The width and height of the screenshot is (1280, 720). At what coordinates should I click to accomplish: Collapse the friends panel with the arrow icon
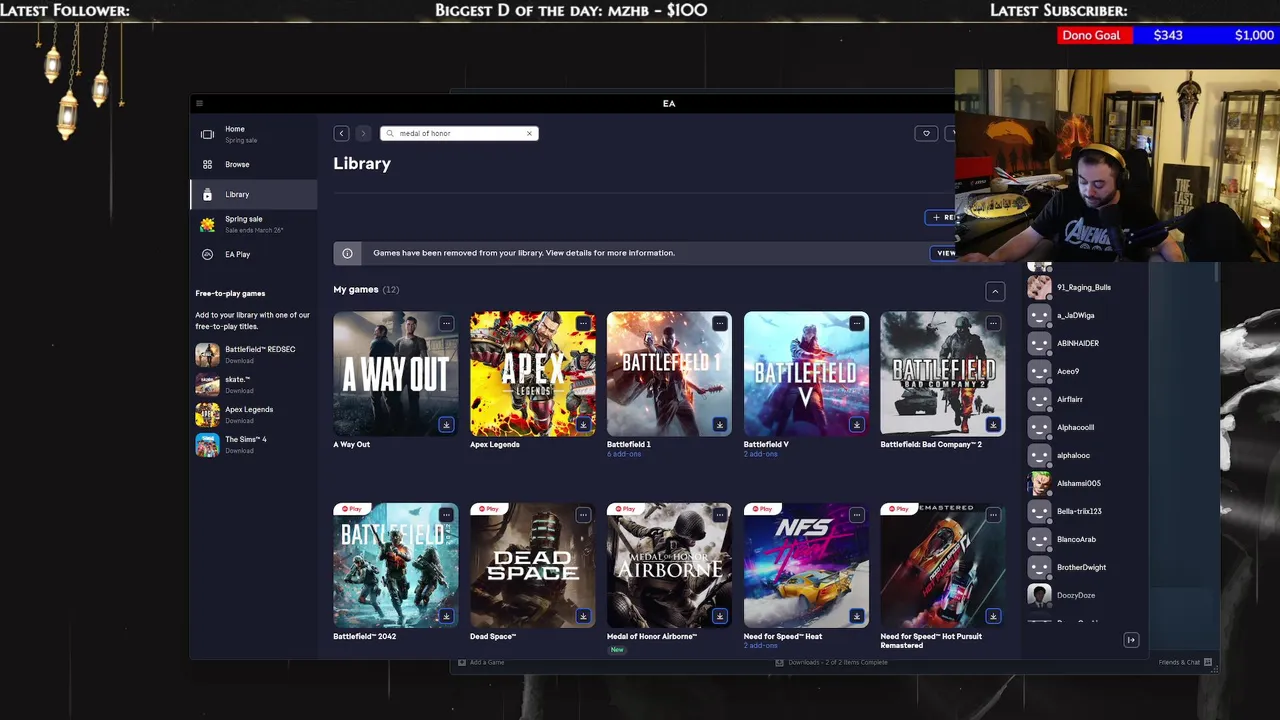coord(1131,640)
